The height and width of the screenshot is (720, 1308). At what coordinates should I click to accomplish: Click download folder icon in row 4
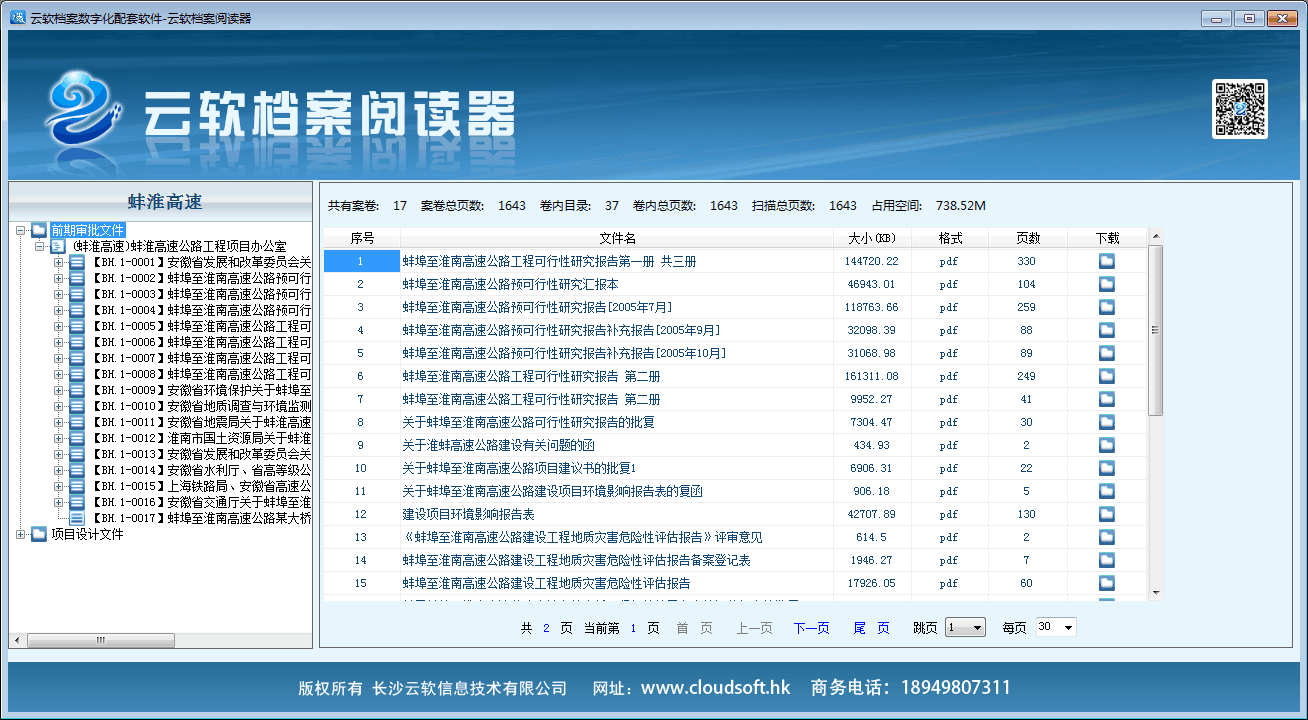point(1106,330)
